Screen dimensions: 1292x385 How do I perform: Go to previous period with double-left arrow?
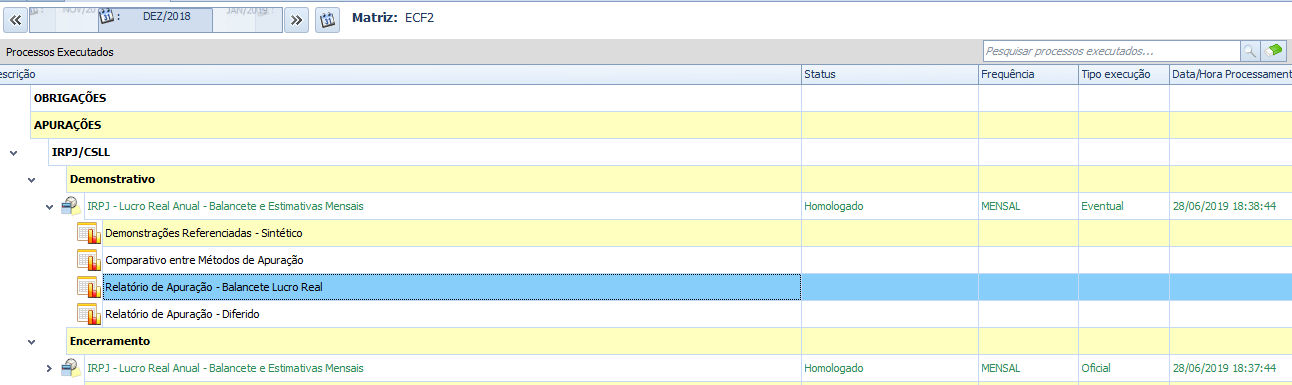(x=15, y=19)
